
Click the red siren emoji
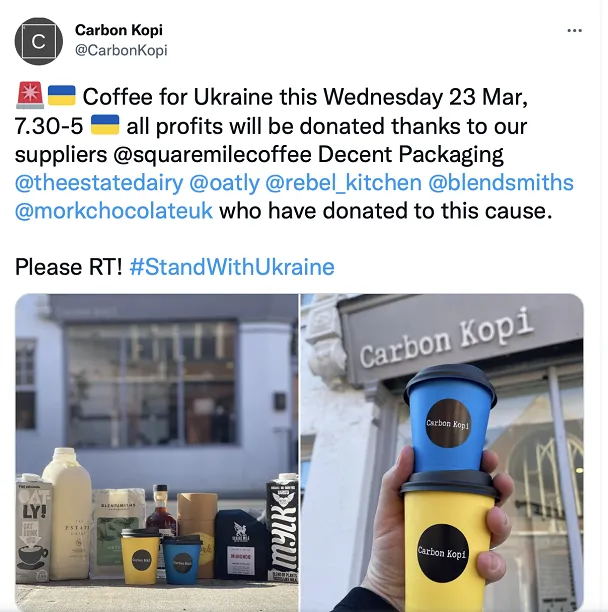click(30, 95)
